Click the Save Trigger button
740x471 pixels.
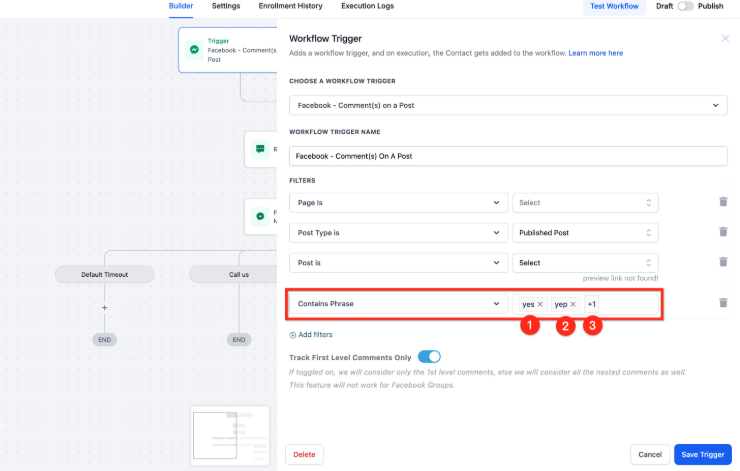(702, 454)
